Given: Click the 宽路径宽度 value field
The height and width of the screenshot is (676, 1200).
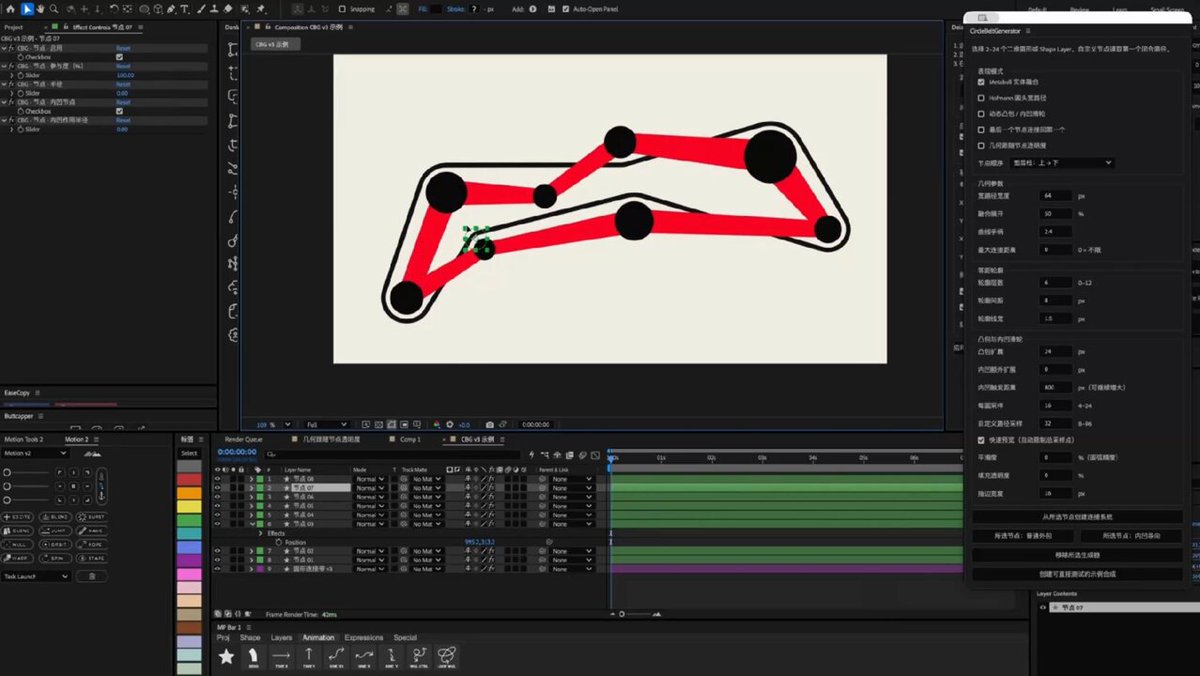Looking at the screenshot, I should [x=1057, y=196].
